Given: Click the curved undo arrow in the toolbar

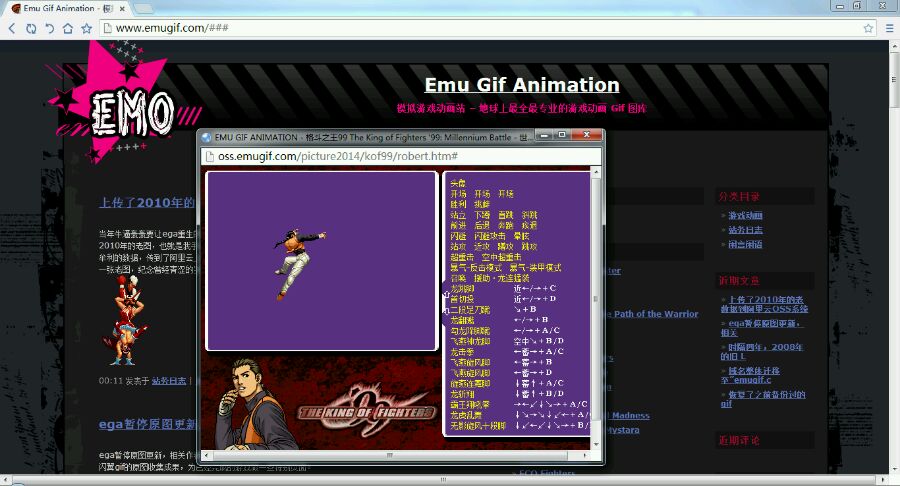Looking at the screenshot, I should (x=49, y=28).
